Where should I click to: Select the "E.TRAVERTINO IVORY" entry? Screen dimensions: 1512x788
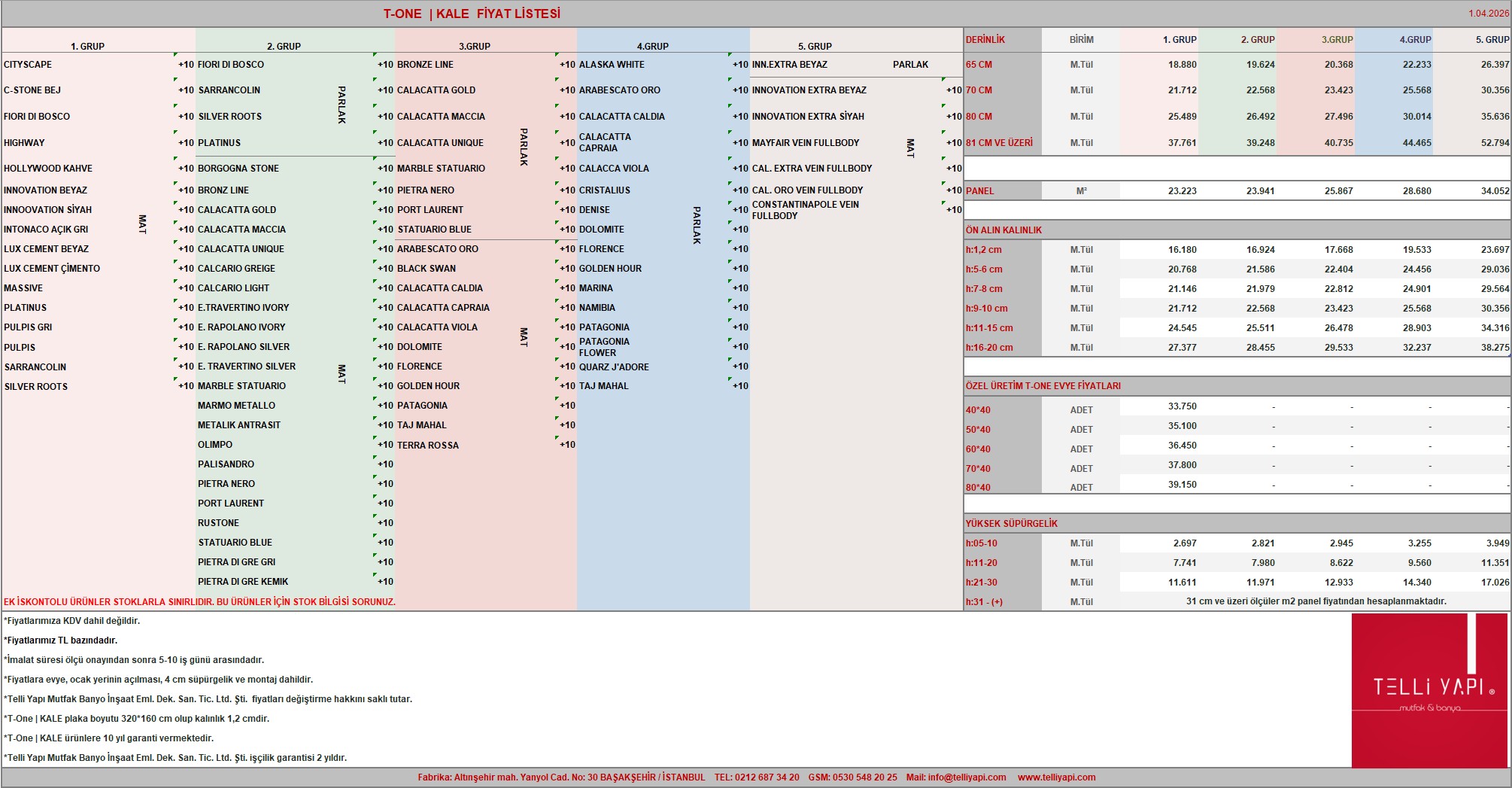pos(243,308)
